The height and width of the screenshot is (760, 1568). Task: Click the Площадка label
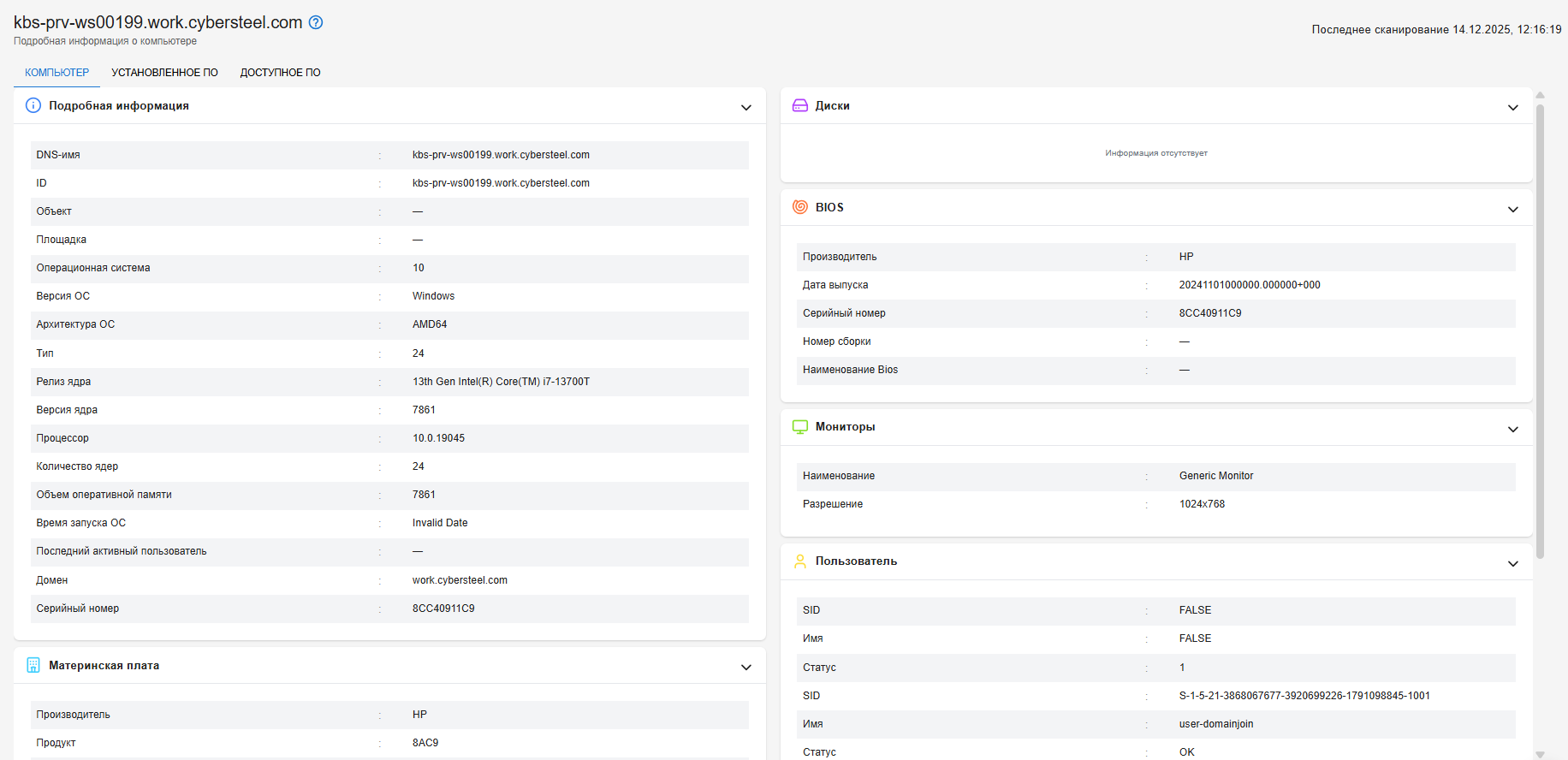pos(61,240)
